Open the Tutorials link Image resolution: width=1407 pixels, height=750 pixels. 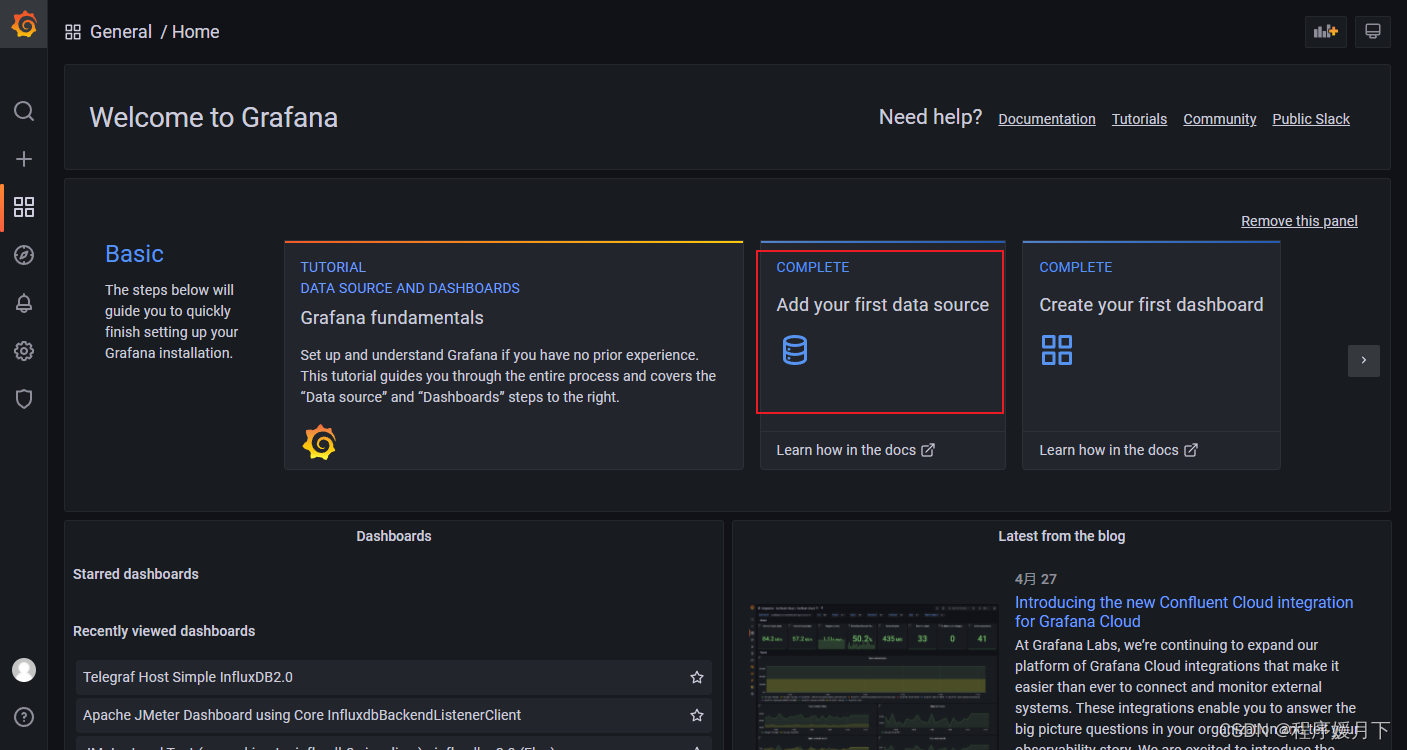coord(1140,119)
